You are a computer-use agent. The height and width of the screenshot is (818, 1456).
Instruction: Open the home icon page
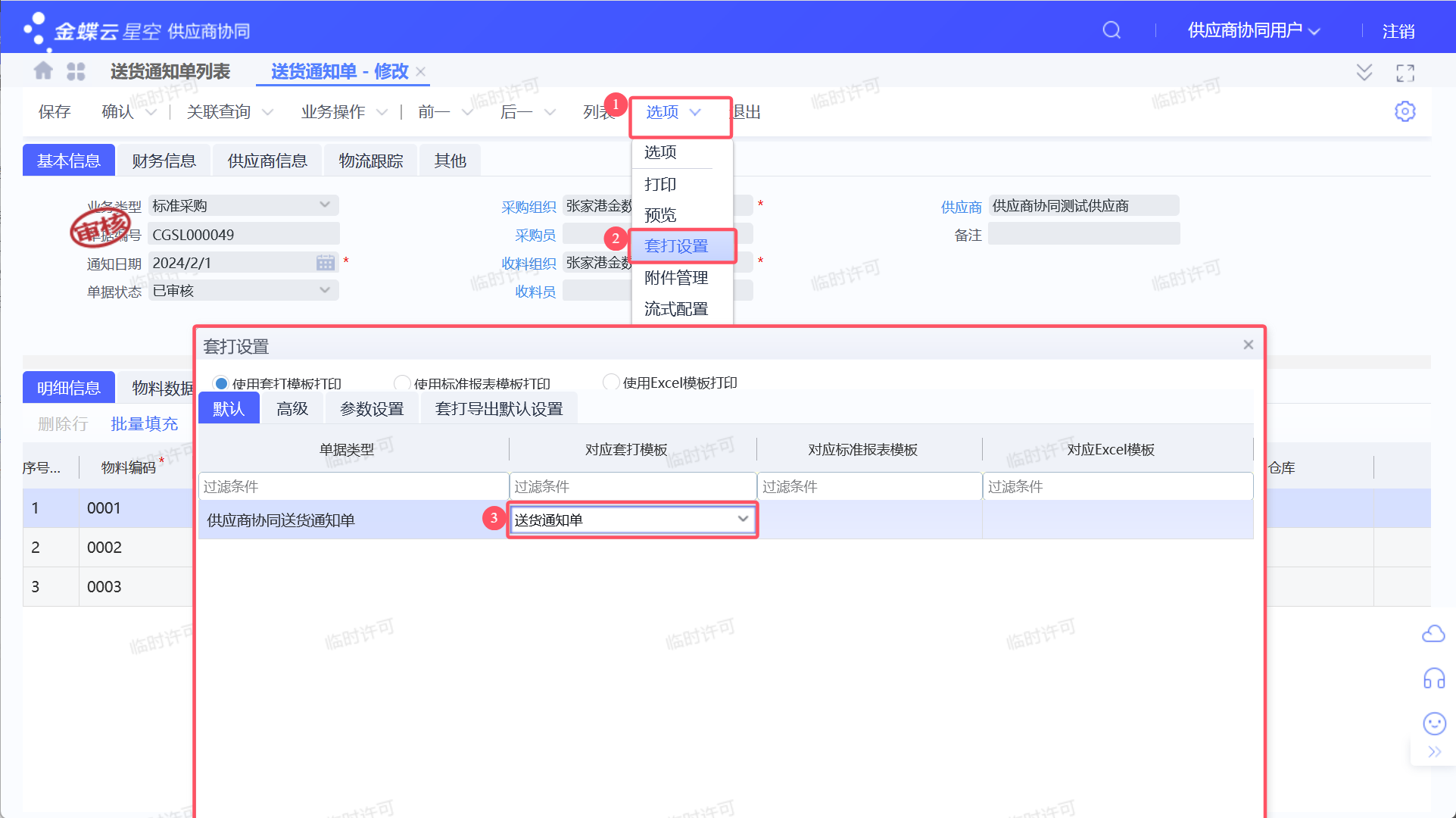(x=43, y=70)
